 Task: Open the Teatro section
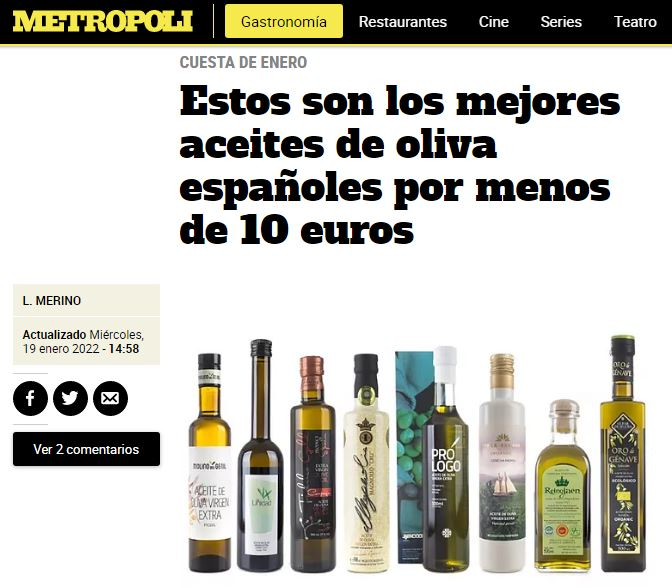[635, 21]
